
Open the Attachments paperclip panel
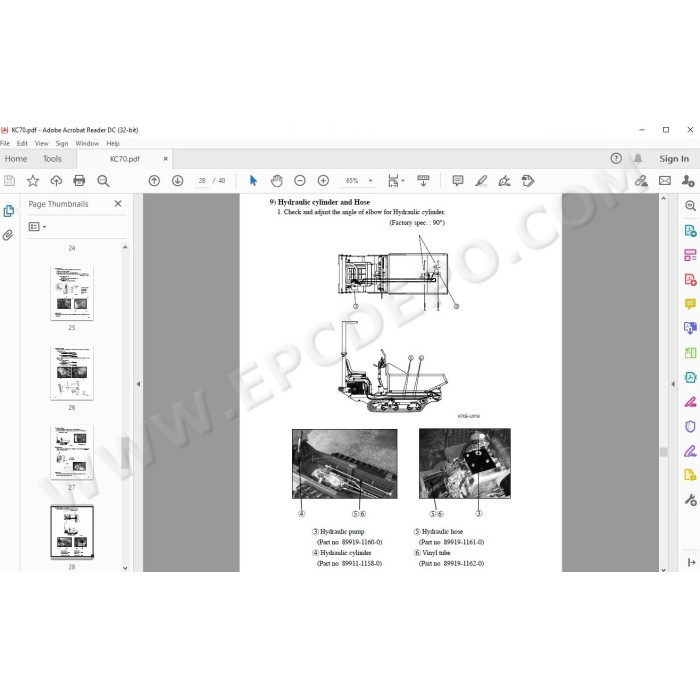pos(8,235)
